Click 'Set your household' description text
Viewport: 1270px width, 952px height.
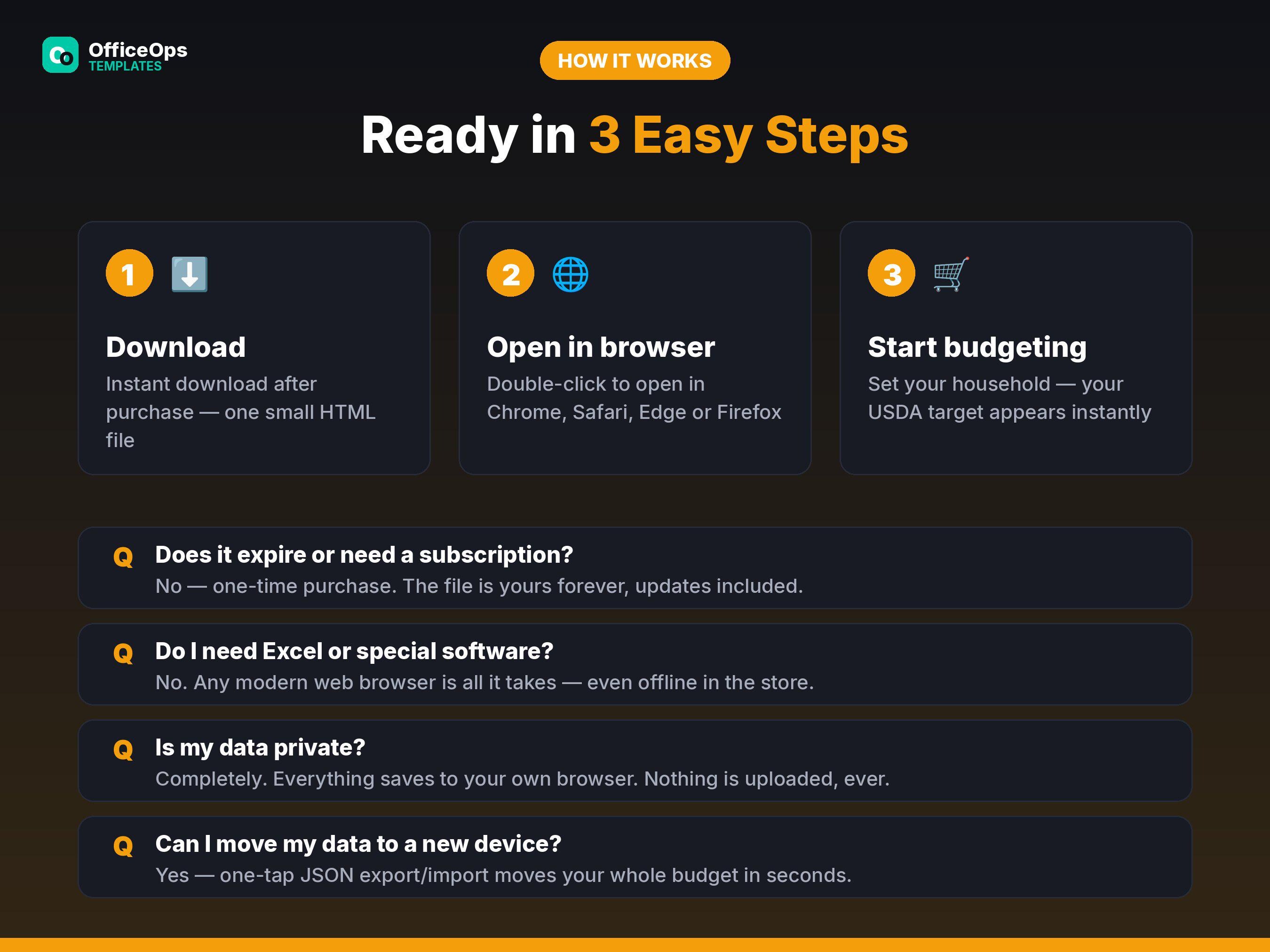(1009, 398)
